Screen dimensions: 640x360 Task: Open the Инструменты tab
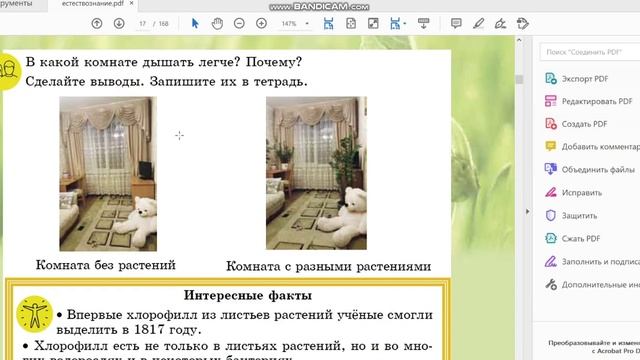pos(16,3)
